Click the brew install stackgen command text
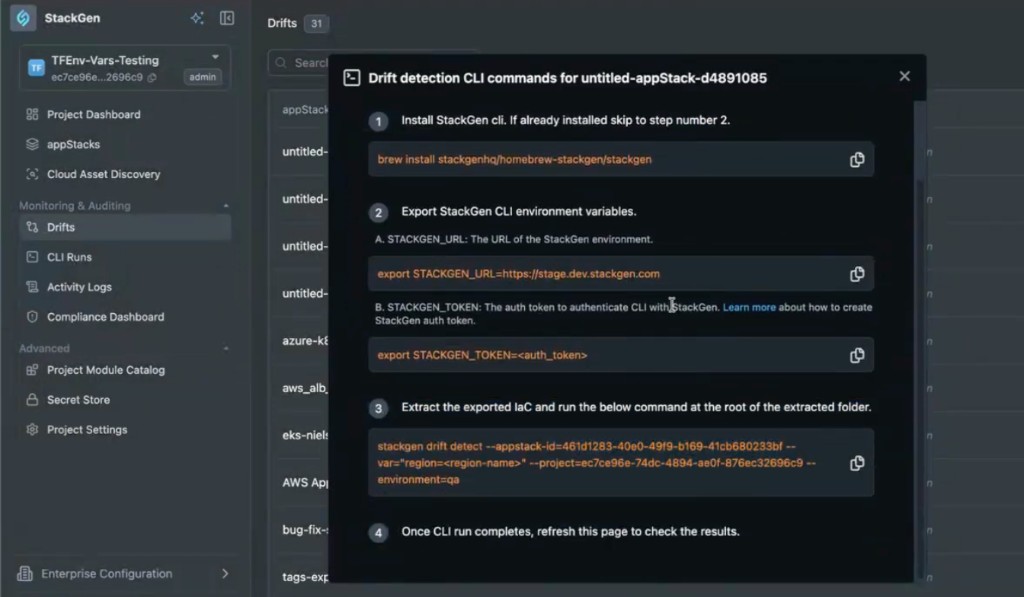Image resolution: width=1024 pixels, height=597 pixels. (x=515, y=159)
